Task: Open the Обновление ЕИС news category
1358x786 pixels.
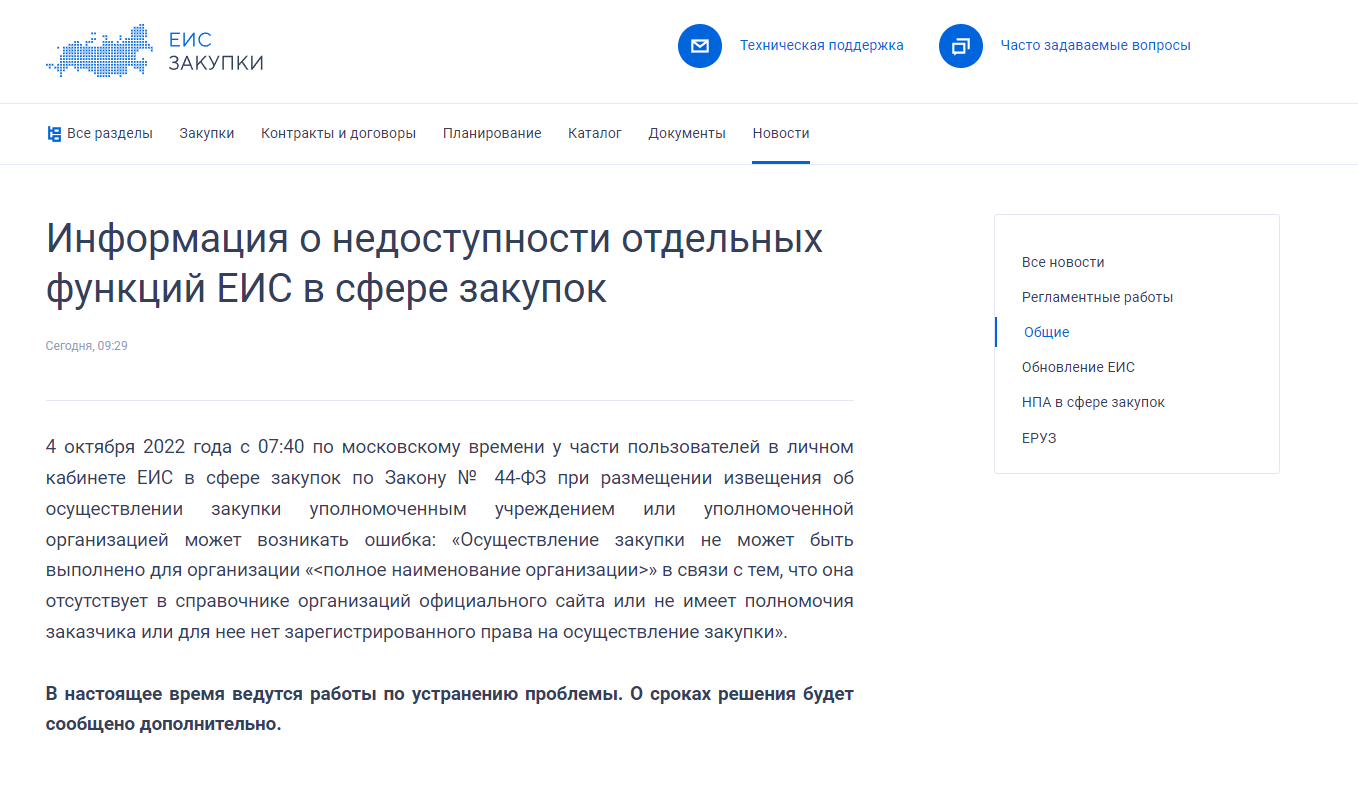Action: click(x=1078, y=367)
